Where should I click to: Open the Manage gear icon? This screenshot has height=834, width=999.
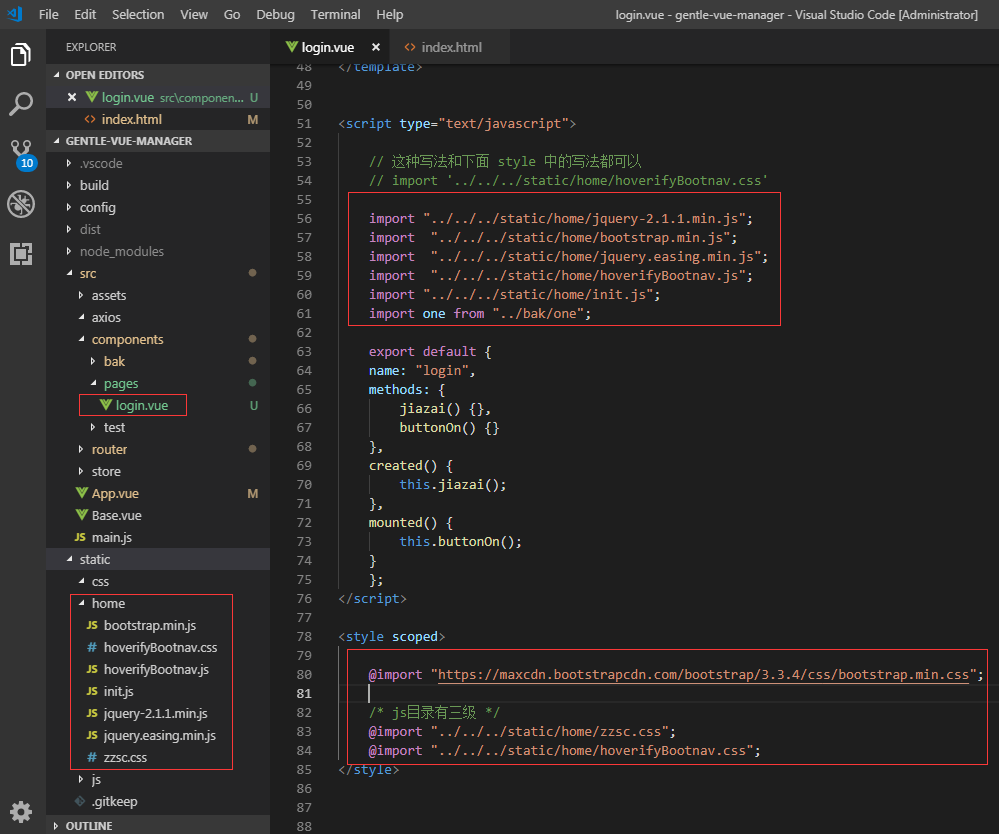[21, 812]
